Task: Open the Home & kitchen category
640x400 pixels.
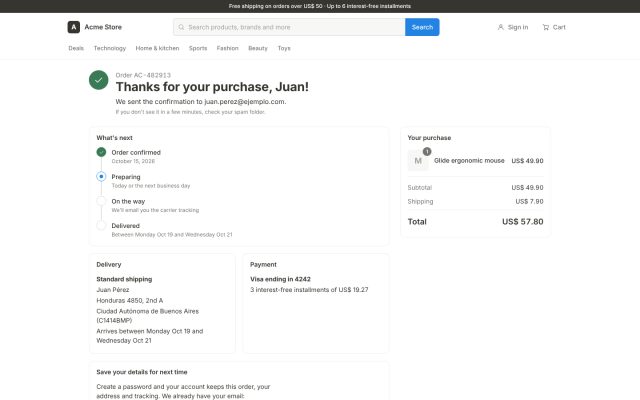Action: pyautogui.click(x=157, y=48)
